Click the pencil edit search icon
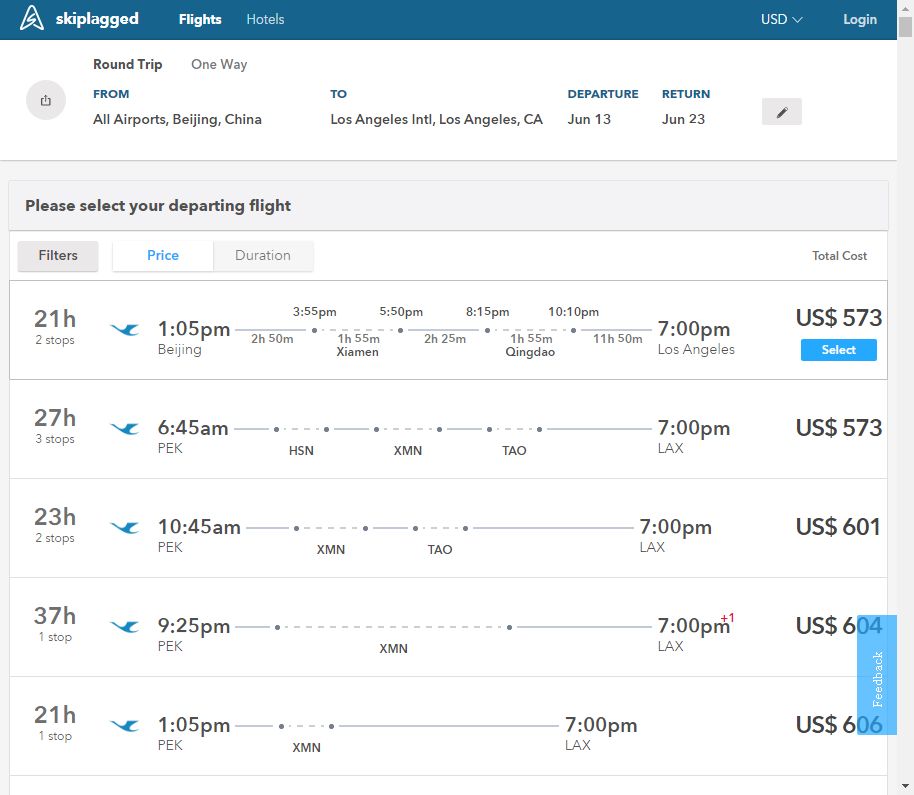914x795 pixels. (781, 112)
